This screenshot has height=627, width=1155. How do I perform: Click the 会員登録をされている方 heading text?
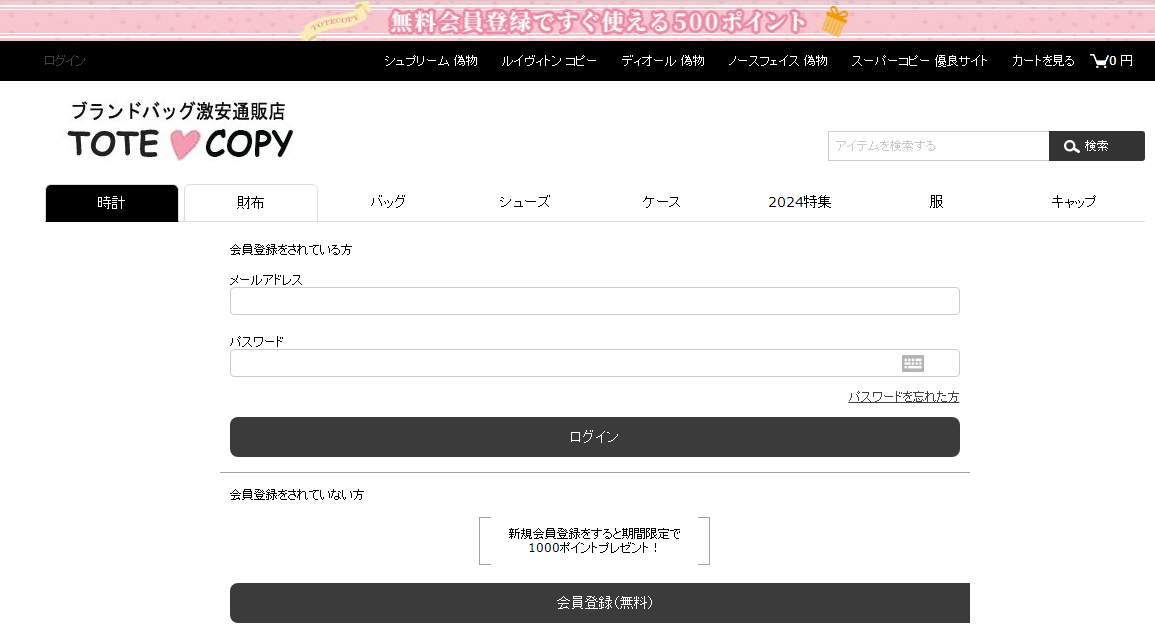[x=291, y=250]
